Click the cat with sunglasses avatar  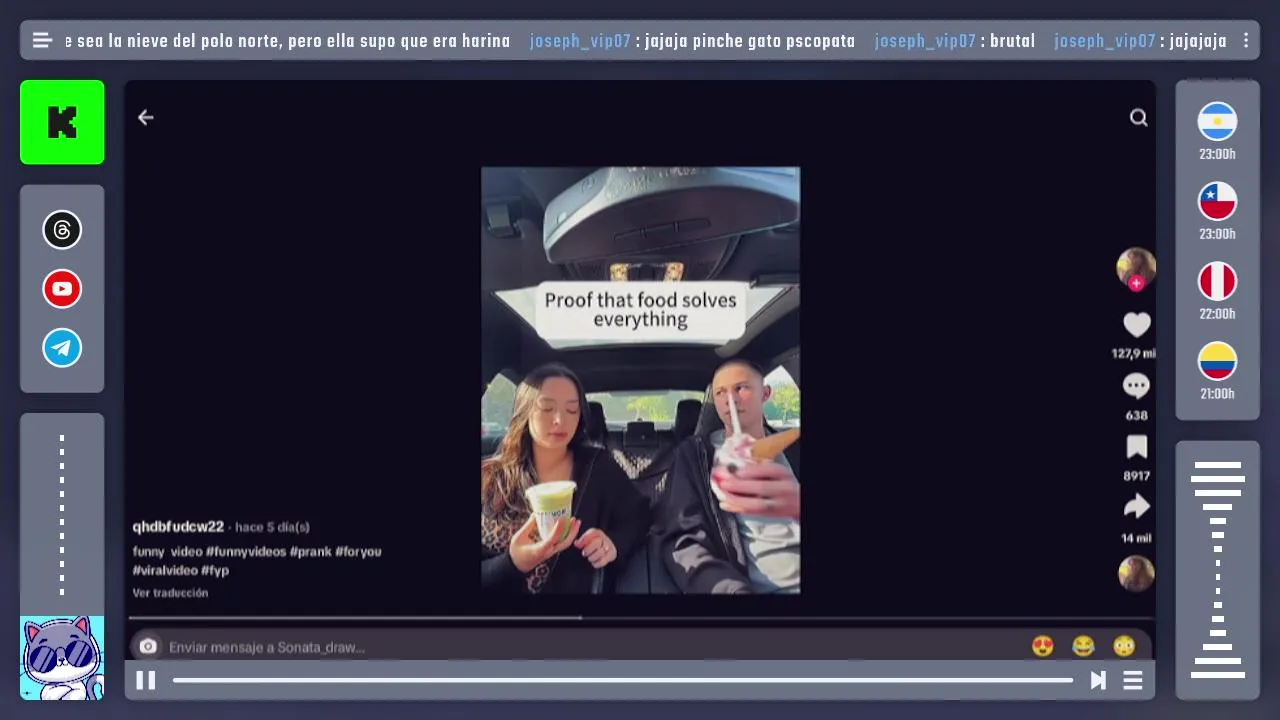pos(62,657)
